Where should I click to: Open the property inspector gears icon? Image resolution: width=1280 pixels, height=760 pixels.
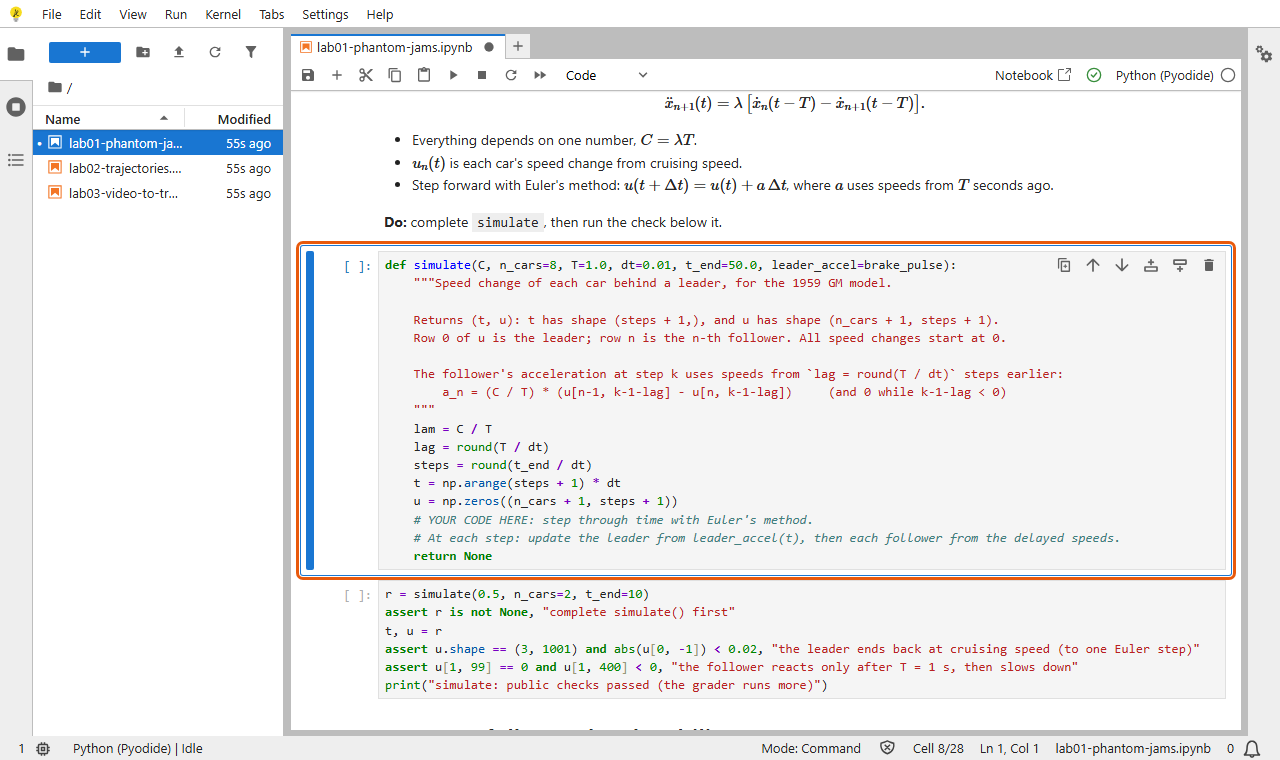pos(1264,54)
